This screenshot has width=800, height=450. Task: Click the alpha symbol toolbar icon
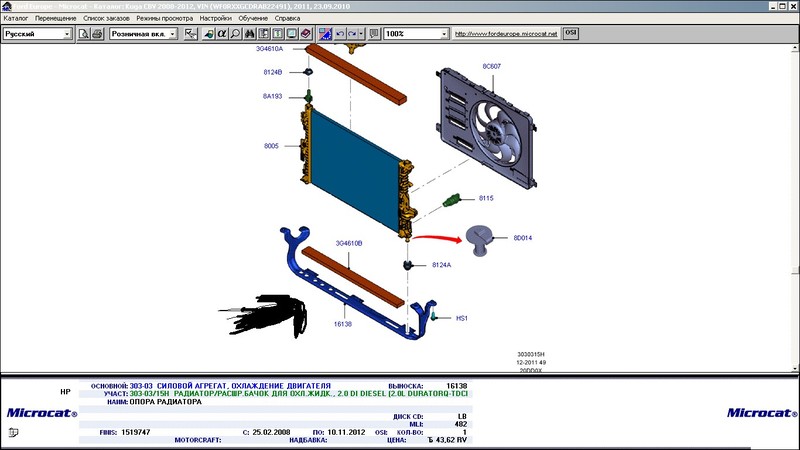(x=221, y=34)
